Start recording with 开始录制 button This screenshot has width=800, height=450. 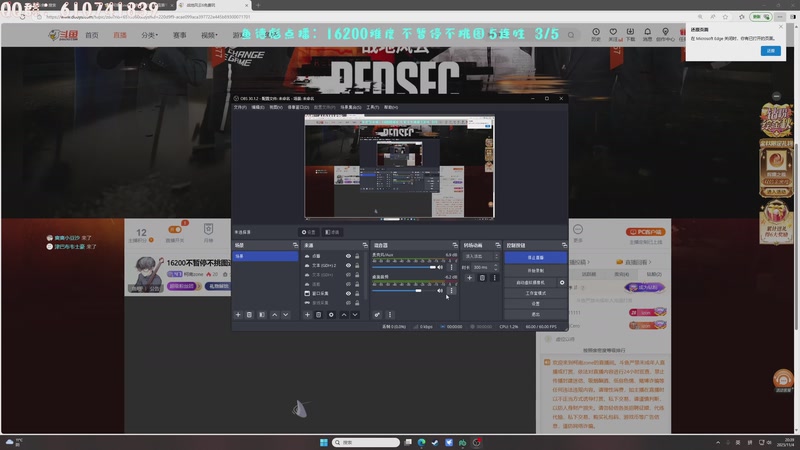click(x=535, y=270)
